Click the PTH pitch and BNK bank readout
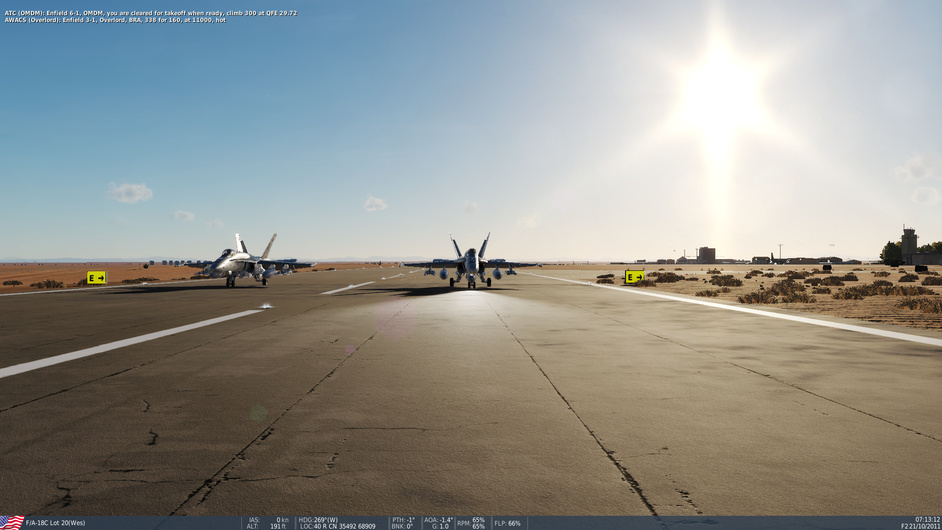 pyautogui.click(x=404, y=523)
